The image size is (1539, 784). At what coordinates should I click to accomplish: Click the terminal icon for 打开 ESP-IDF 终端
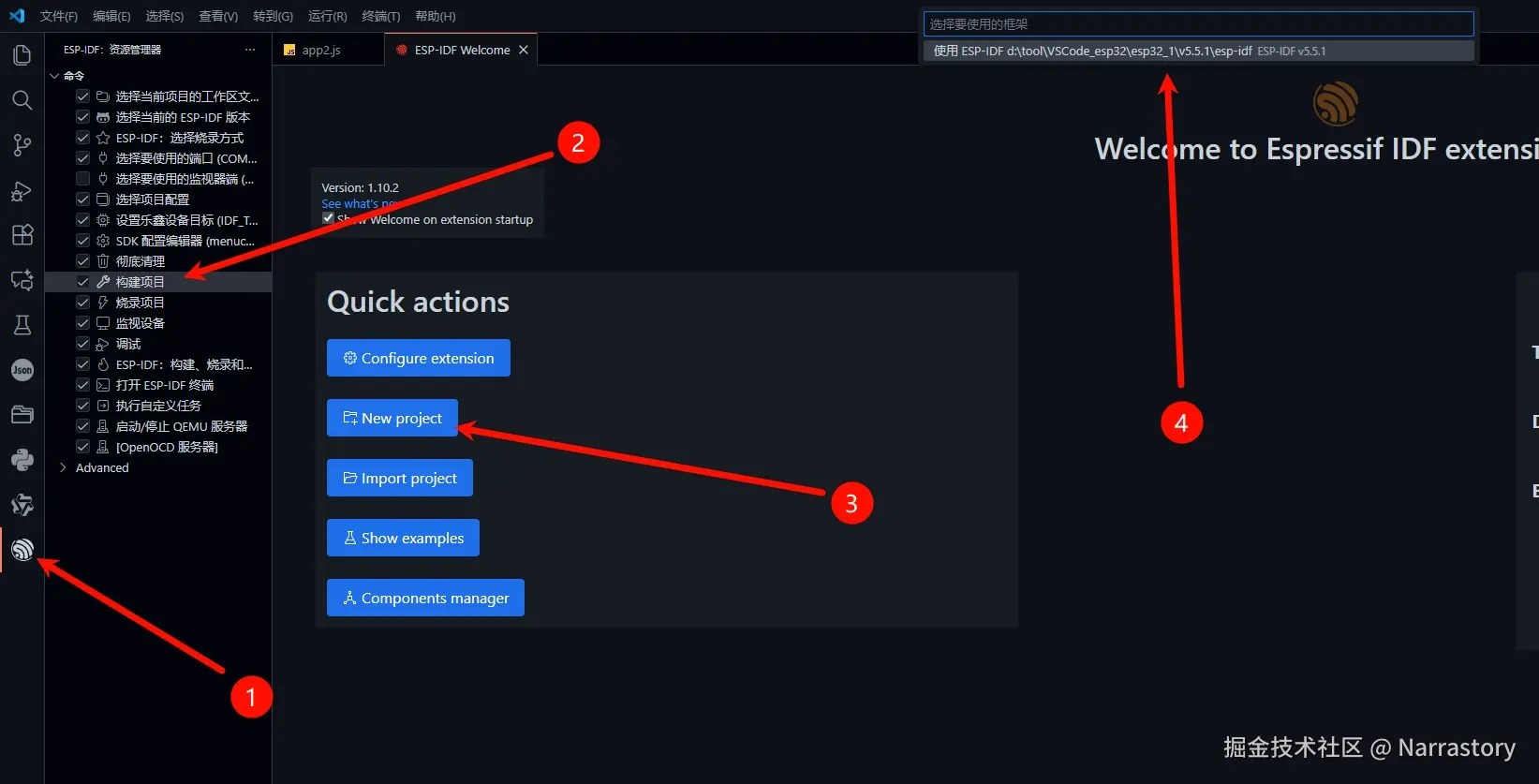click(103, 385)
